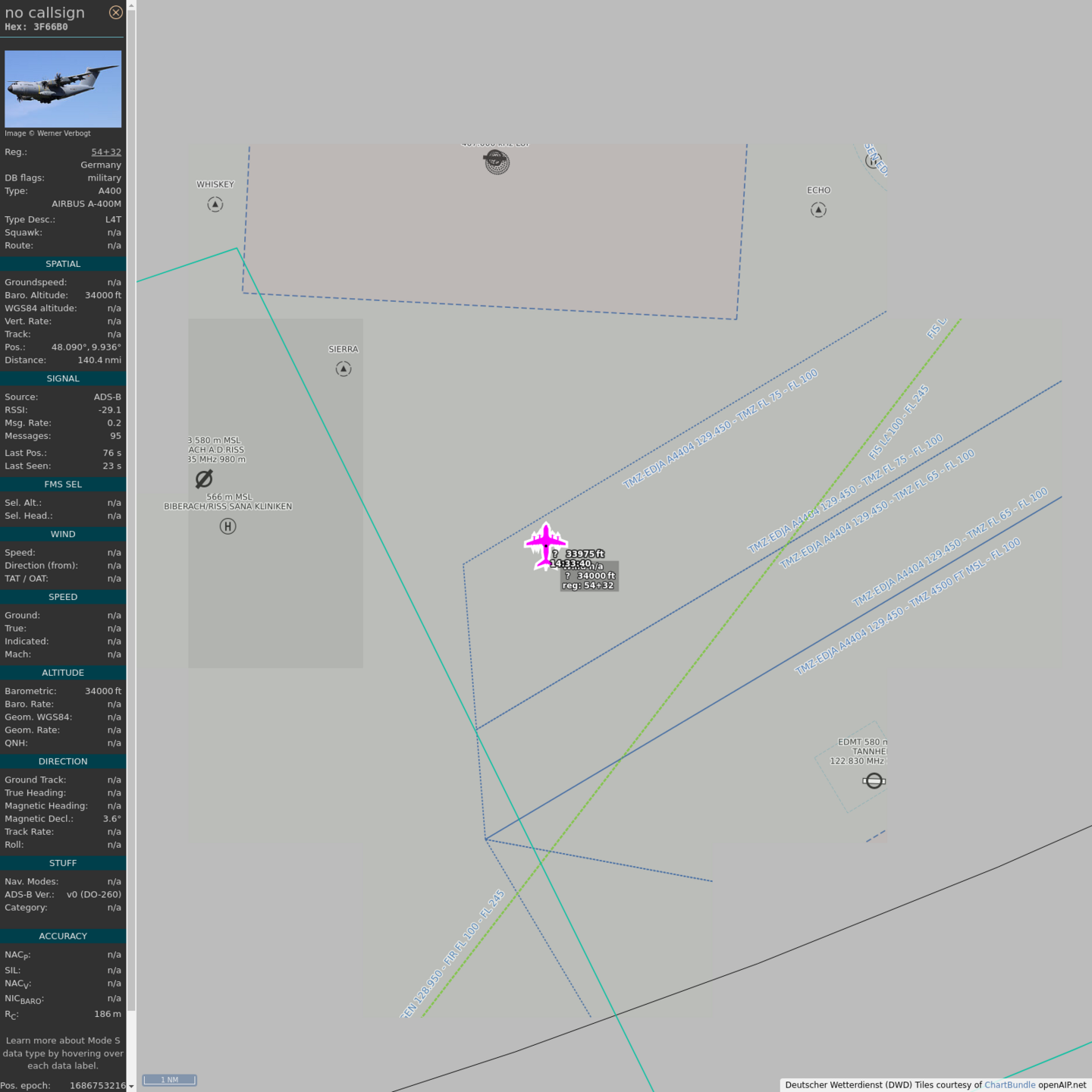Click the aircraft label reg: 54+32
This screenshot has width=1092, height=1092.
tap(588, 585)
